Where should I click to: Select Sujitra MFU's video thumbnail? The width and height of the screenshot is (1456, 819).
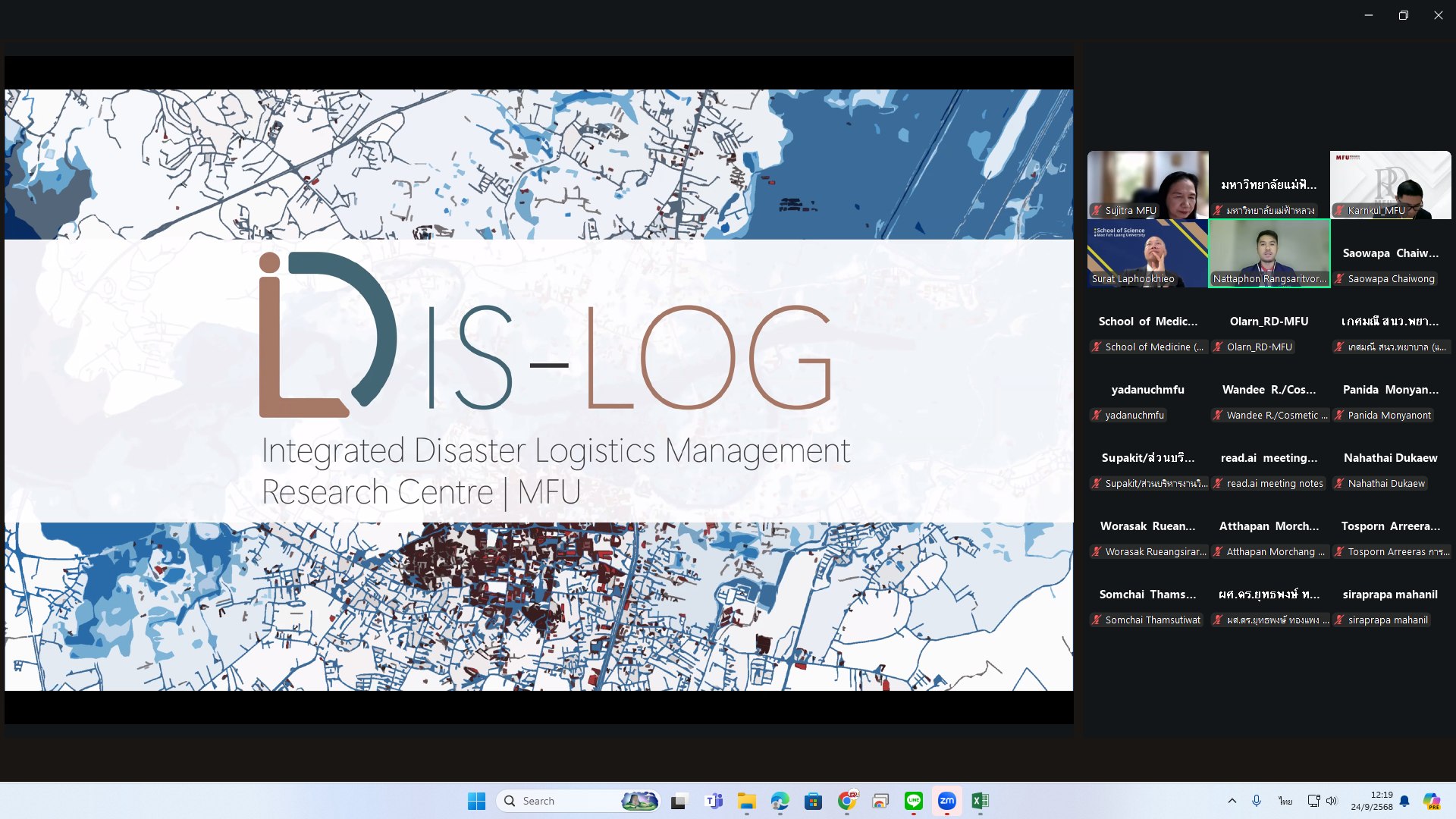1147,184
